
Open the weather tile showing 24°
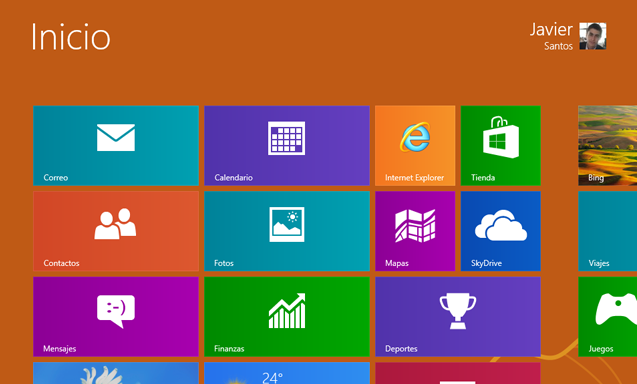287,373
